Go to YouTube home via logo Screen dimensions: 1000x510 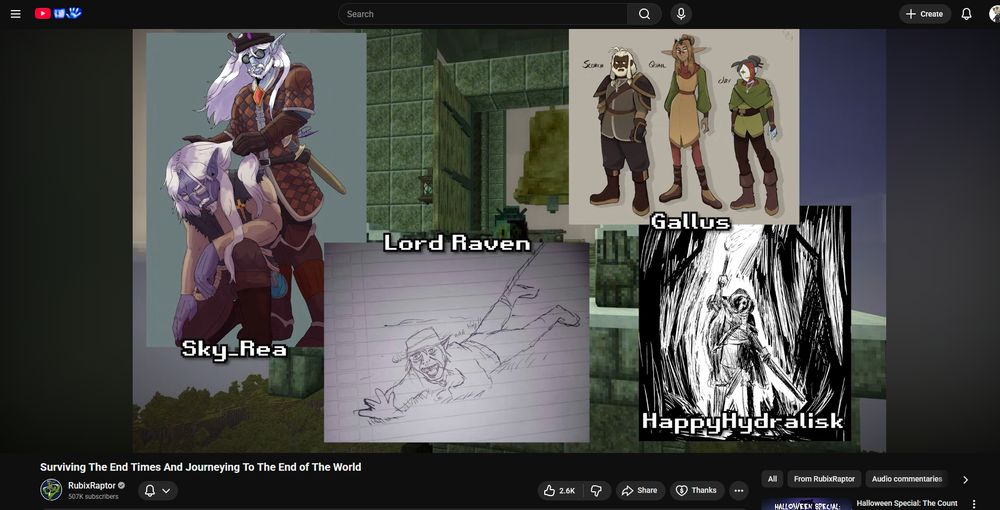point(58,13)
